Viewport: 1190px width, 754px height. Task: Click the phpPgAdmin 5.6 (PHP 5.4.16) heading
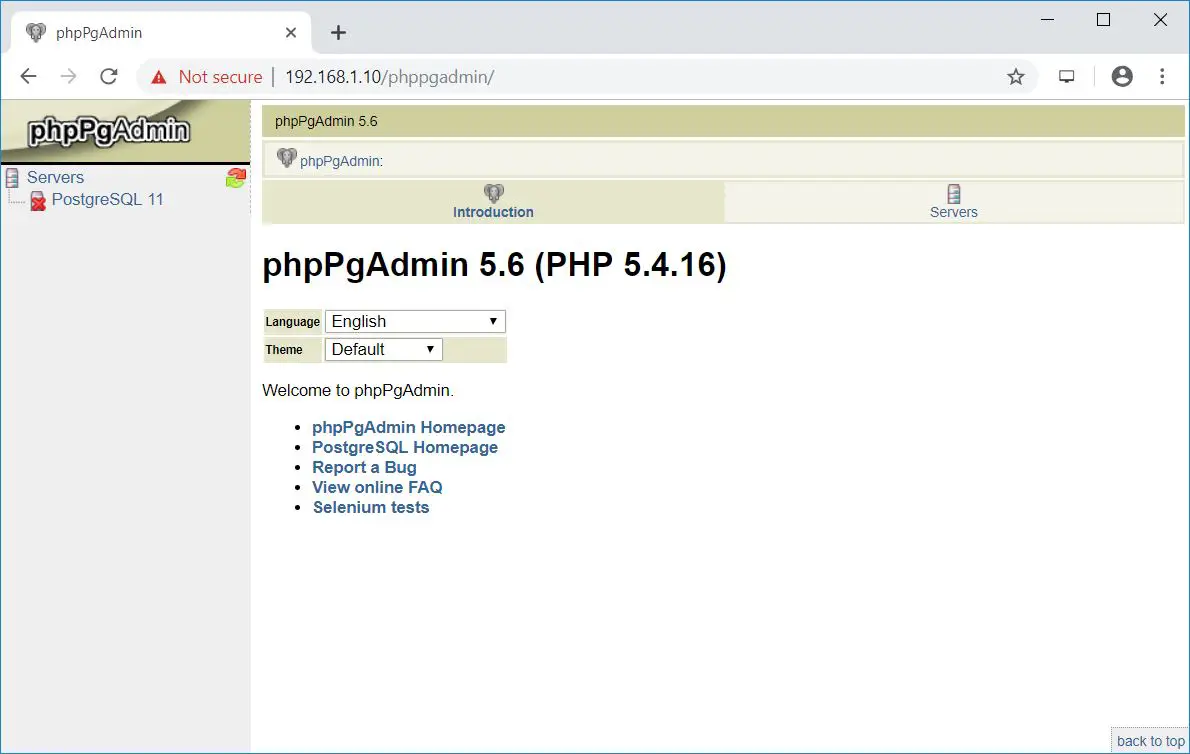(x=494, y=265)
